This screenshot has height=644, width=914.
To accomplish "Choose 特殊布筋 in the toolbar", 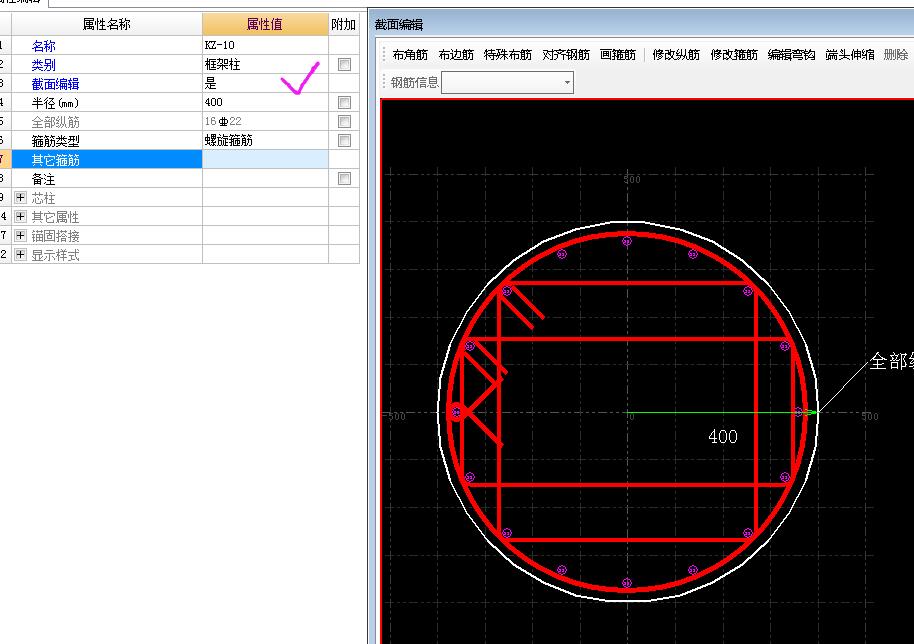I will (508, 55).
